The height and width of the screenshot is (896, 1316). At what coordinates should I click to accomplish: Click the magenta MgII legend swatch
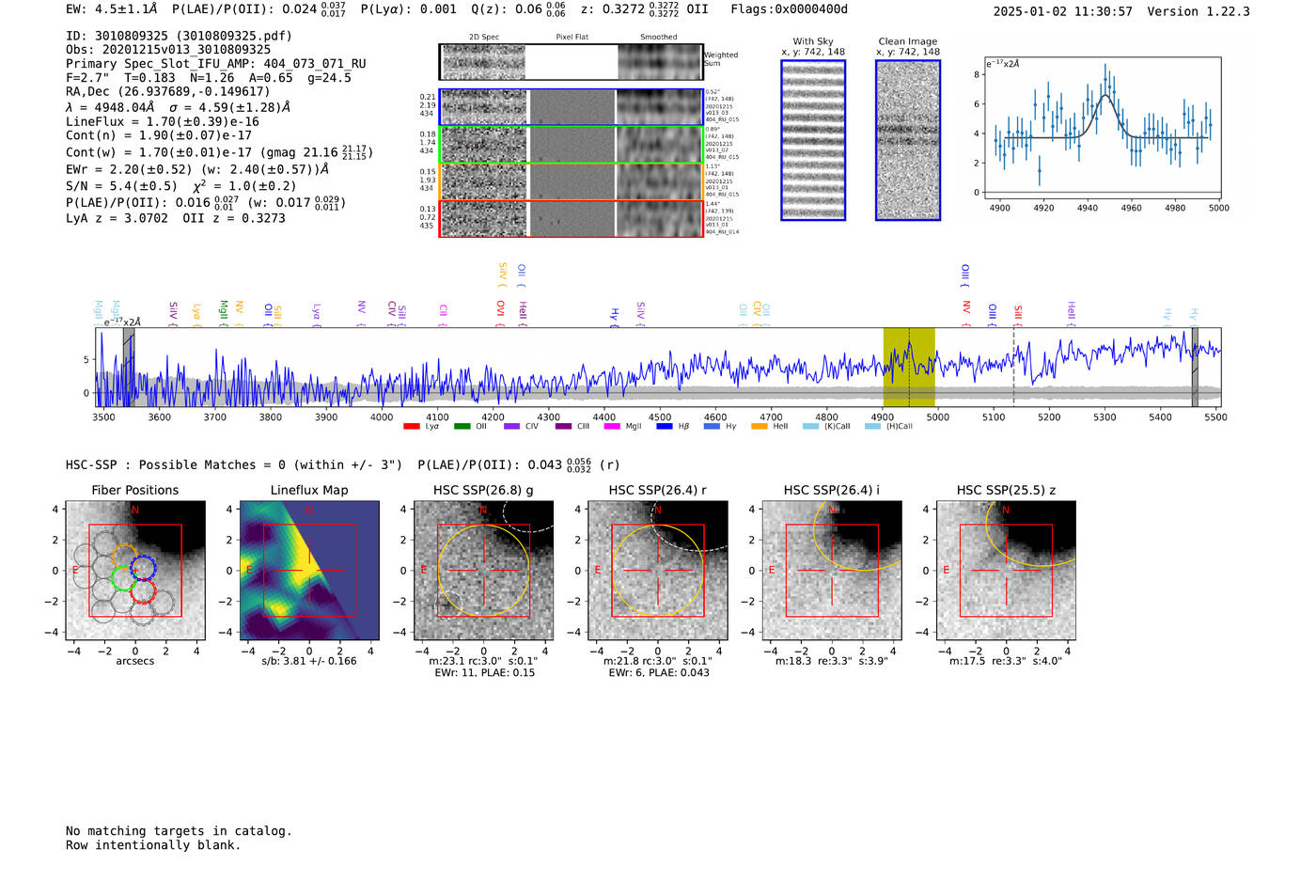(x=612, y=426)
